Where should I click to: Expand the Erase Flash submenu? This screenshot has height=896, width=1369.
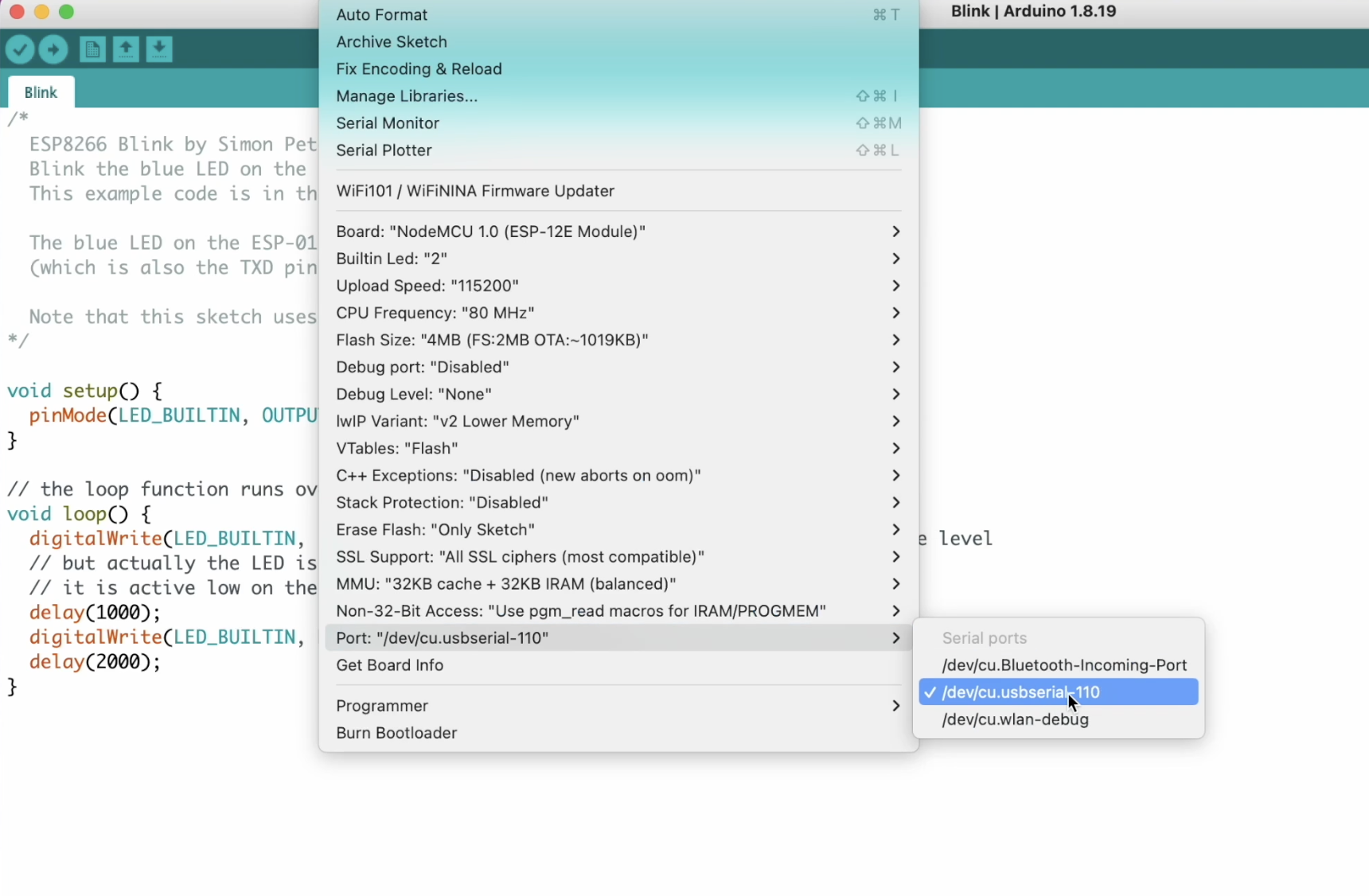coord(618,529)
